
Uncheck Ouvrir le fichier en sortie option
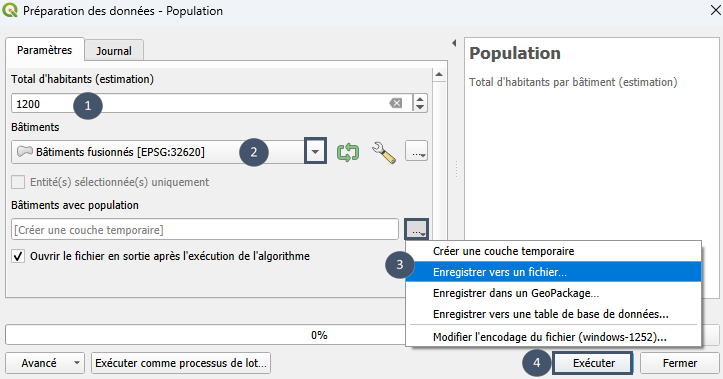pyautogui.click(x=18, y=256)
